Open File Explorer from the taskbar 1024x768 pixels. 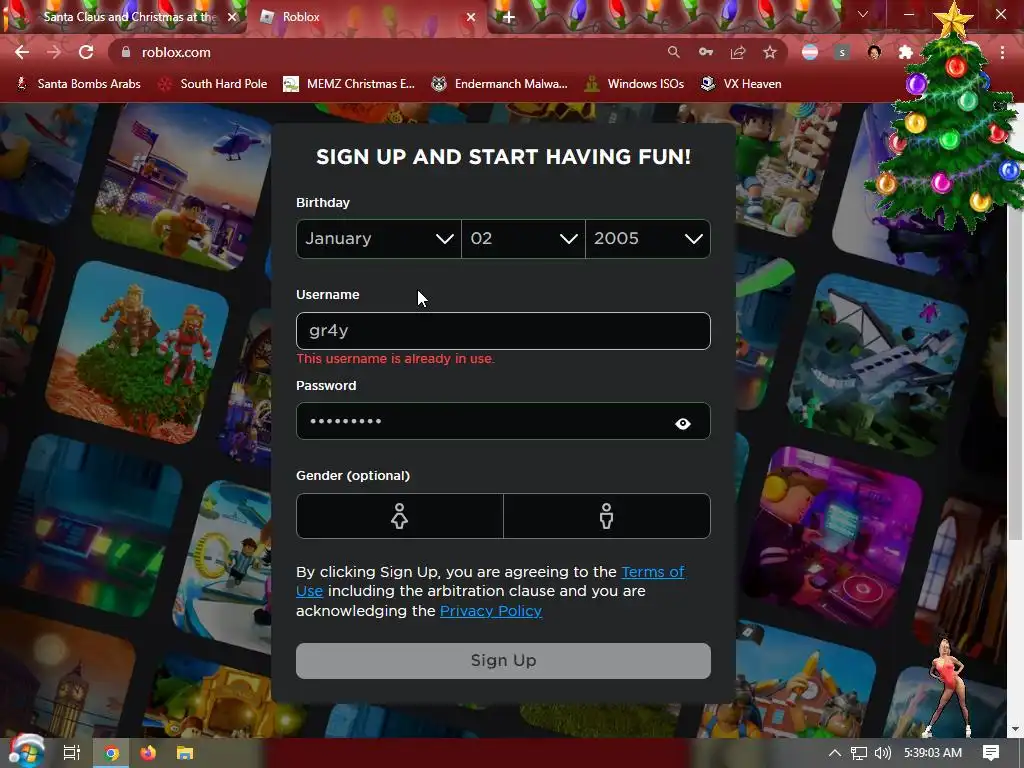185,753
